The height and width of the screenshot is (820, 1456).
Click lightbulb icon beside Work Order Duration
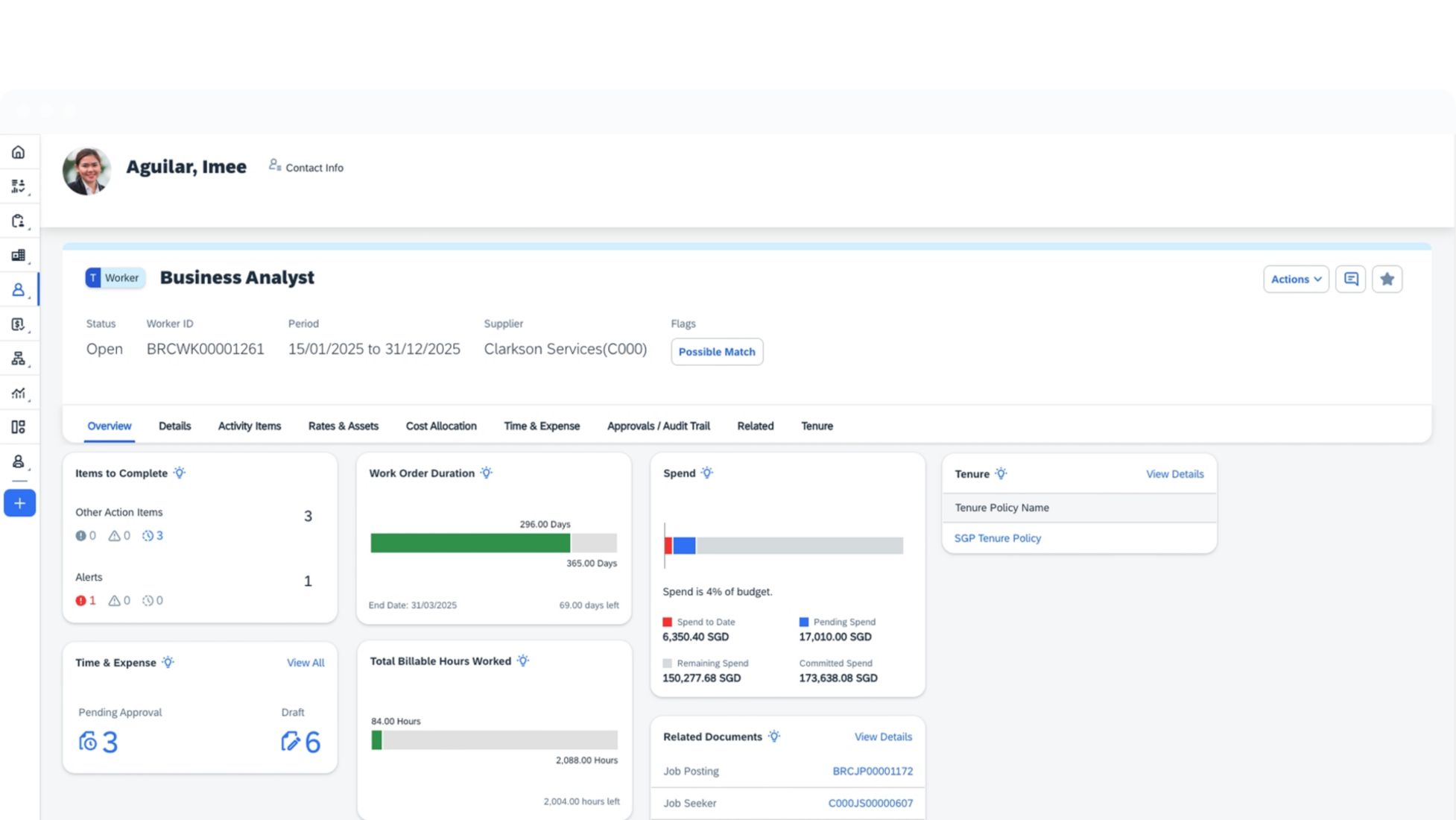point(487,473)
